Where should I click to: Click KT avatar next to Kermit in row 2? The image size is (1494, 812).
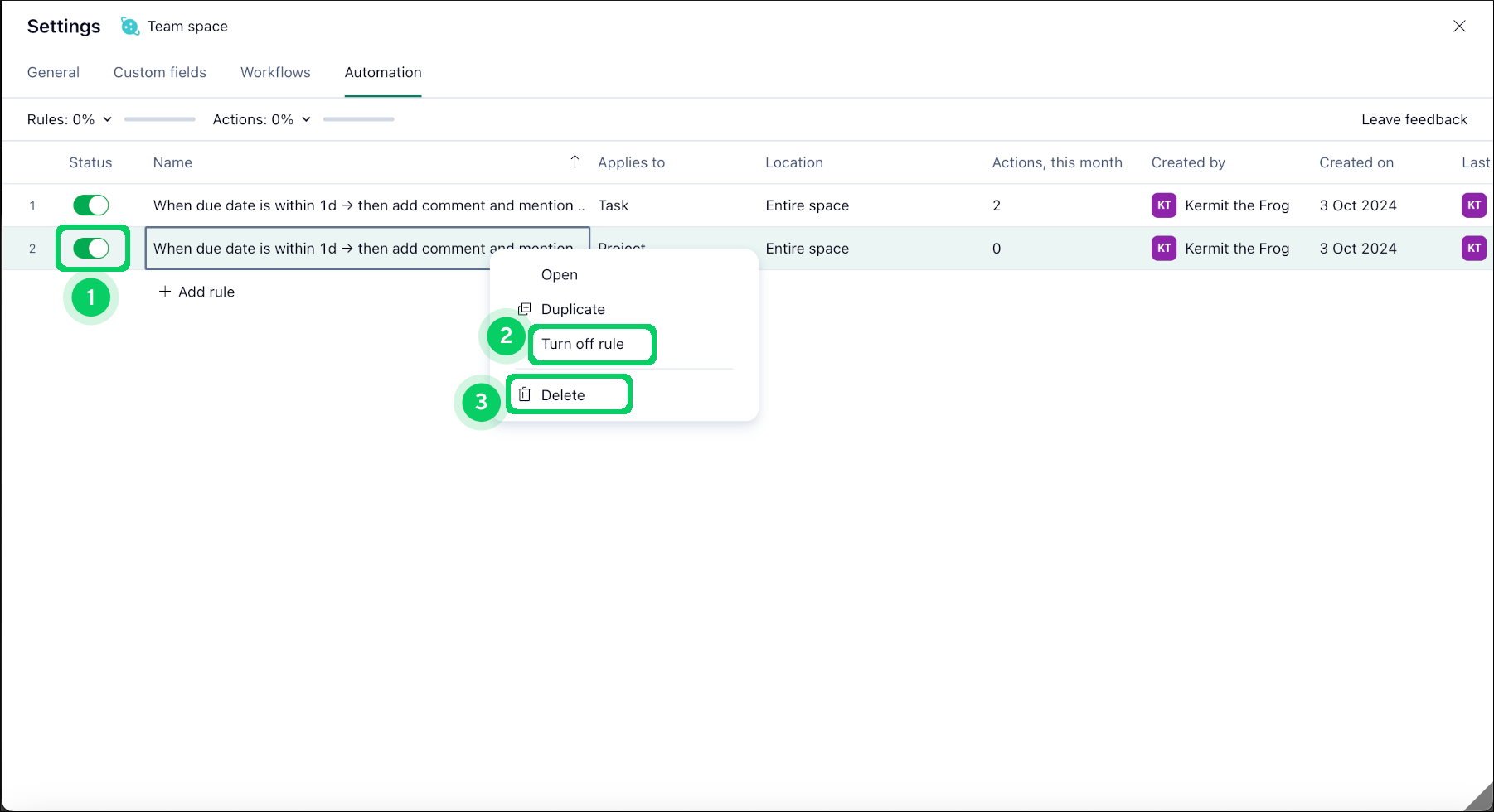pyautogui.click(x=1164, y=249)
